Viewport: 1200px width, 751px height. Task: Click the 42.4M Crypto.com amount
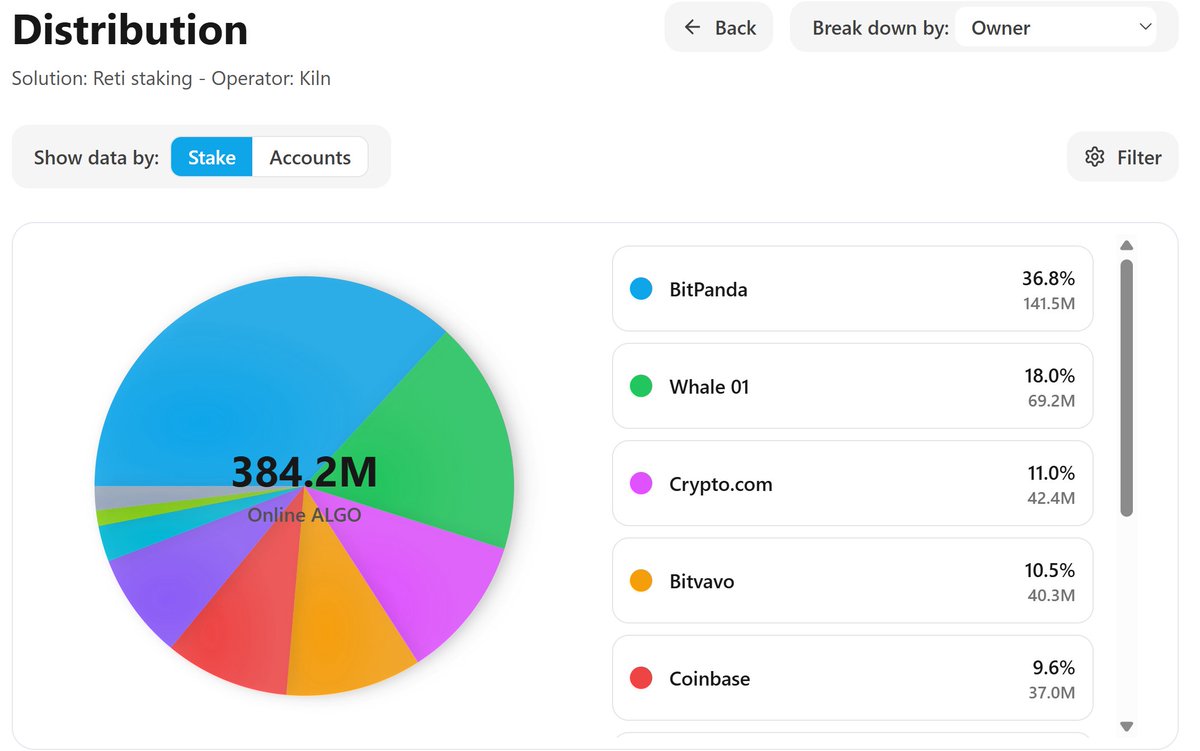[1051, 497]
